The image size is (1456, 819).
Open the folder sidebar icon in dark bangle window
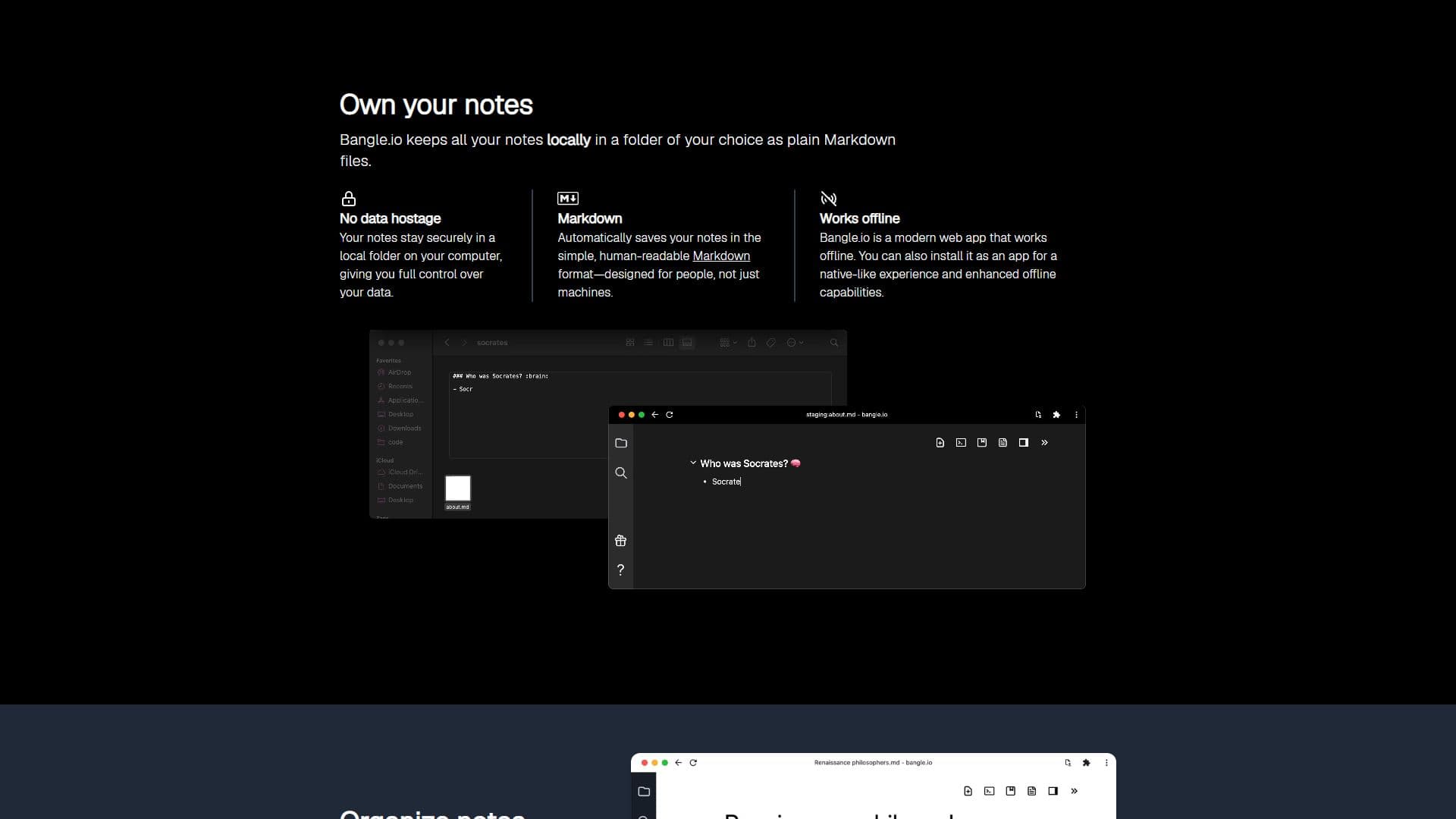(621, 443)
